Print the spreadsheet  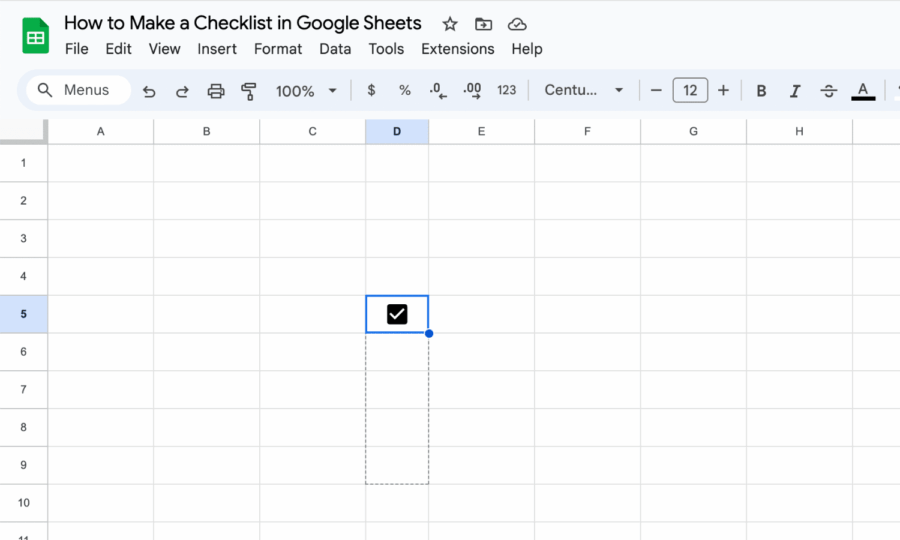[216, 91]
